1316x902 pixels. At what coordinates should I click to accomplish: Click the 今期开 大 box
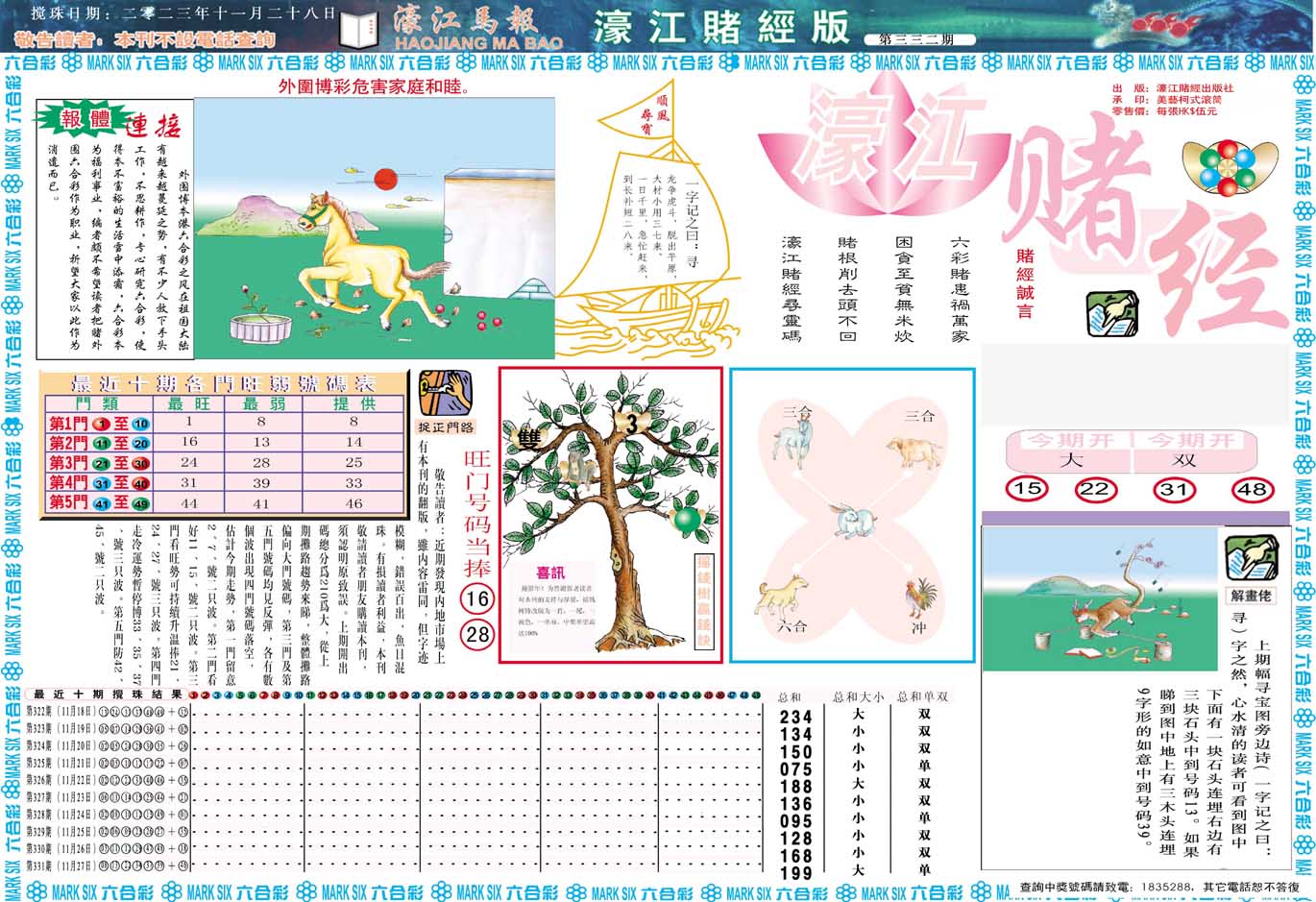click(1070, 451)
